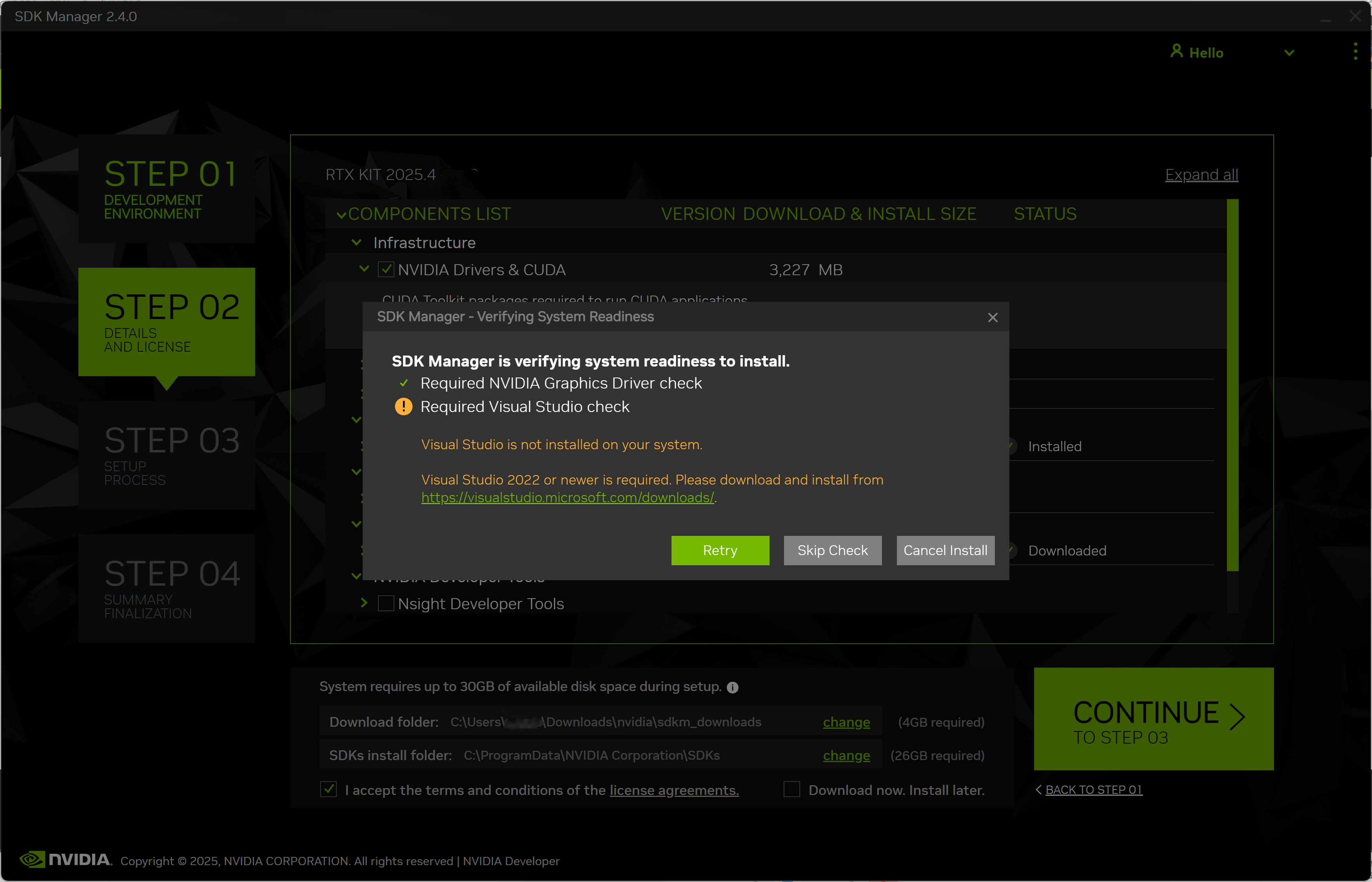The width and height of the screenshot is (1372, 882).
Task: Open the Hello account dropdown
Action: pyautogui.click(x=1289, y=53)
